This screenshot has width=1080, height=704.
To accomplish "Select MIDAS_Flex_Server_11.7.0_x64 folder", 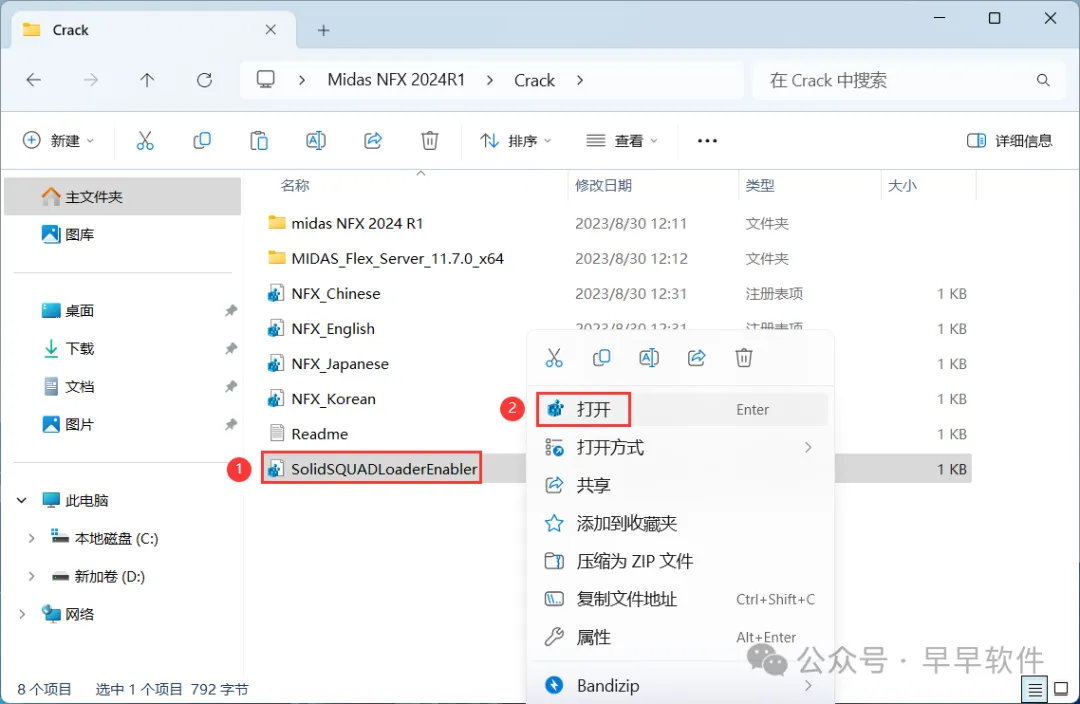I will 397,258.
